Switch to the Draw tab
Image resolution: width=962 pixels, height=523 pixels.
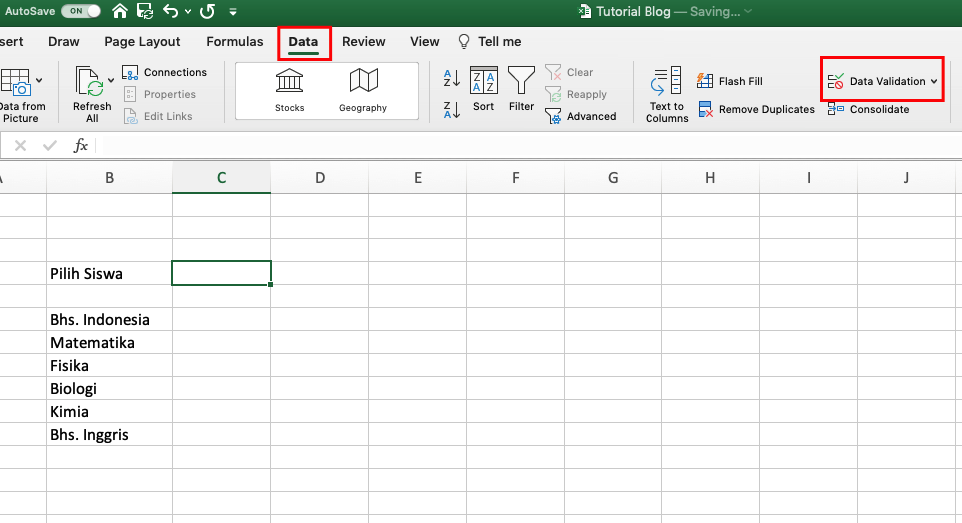(64, 42)
